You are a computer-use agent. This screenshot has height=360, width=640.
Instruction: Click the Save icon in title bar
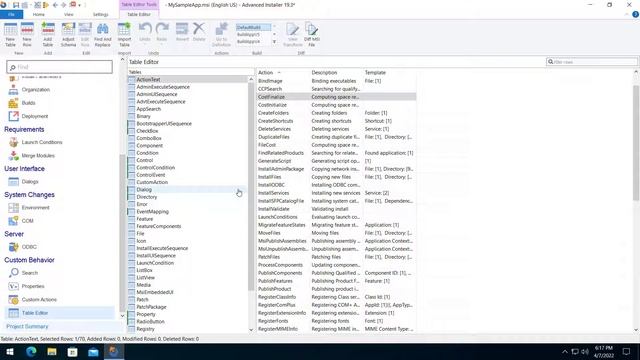16,5
